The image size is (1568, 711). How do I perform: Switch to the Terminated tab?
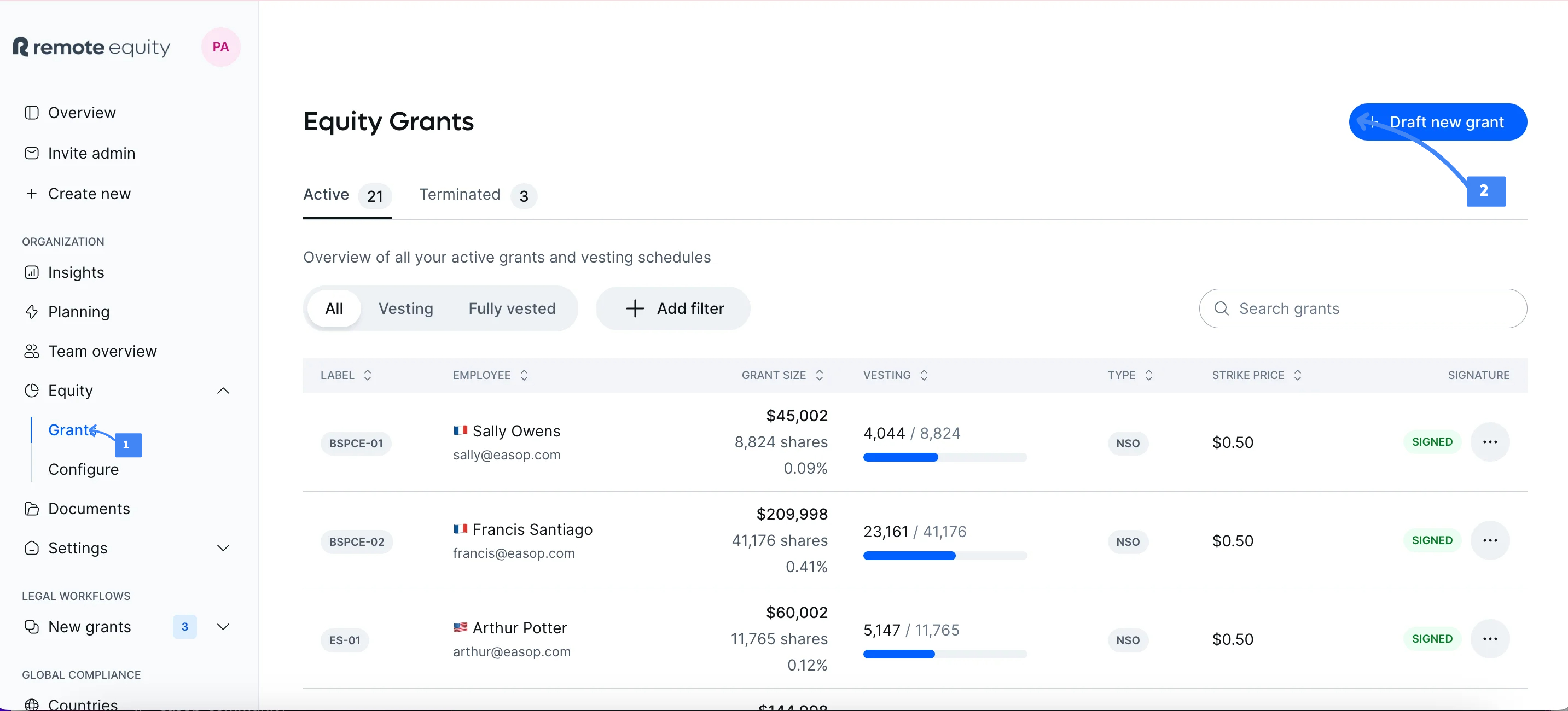478,195
